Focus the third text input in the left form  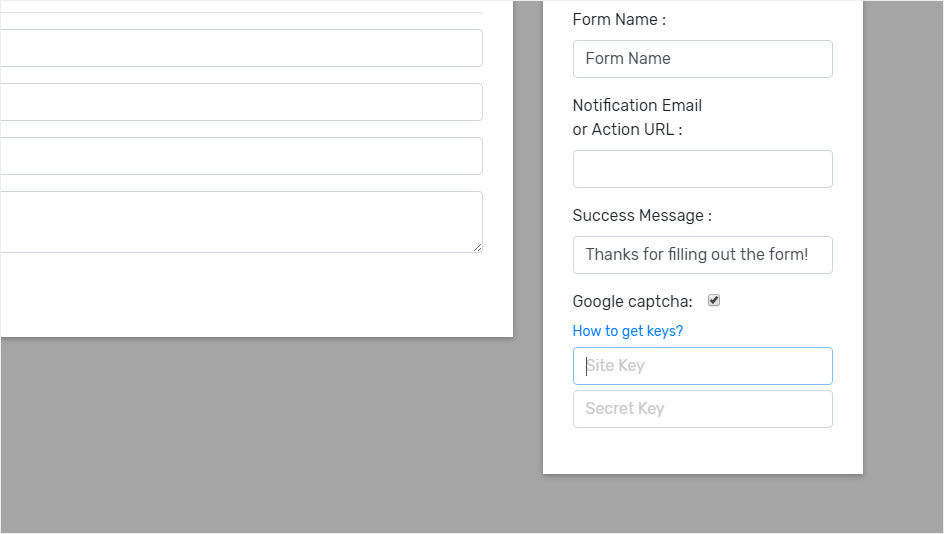pyautogui.click(x=240, y=156)
